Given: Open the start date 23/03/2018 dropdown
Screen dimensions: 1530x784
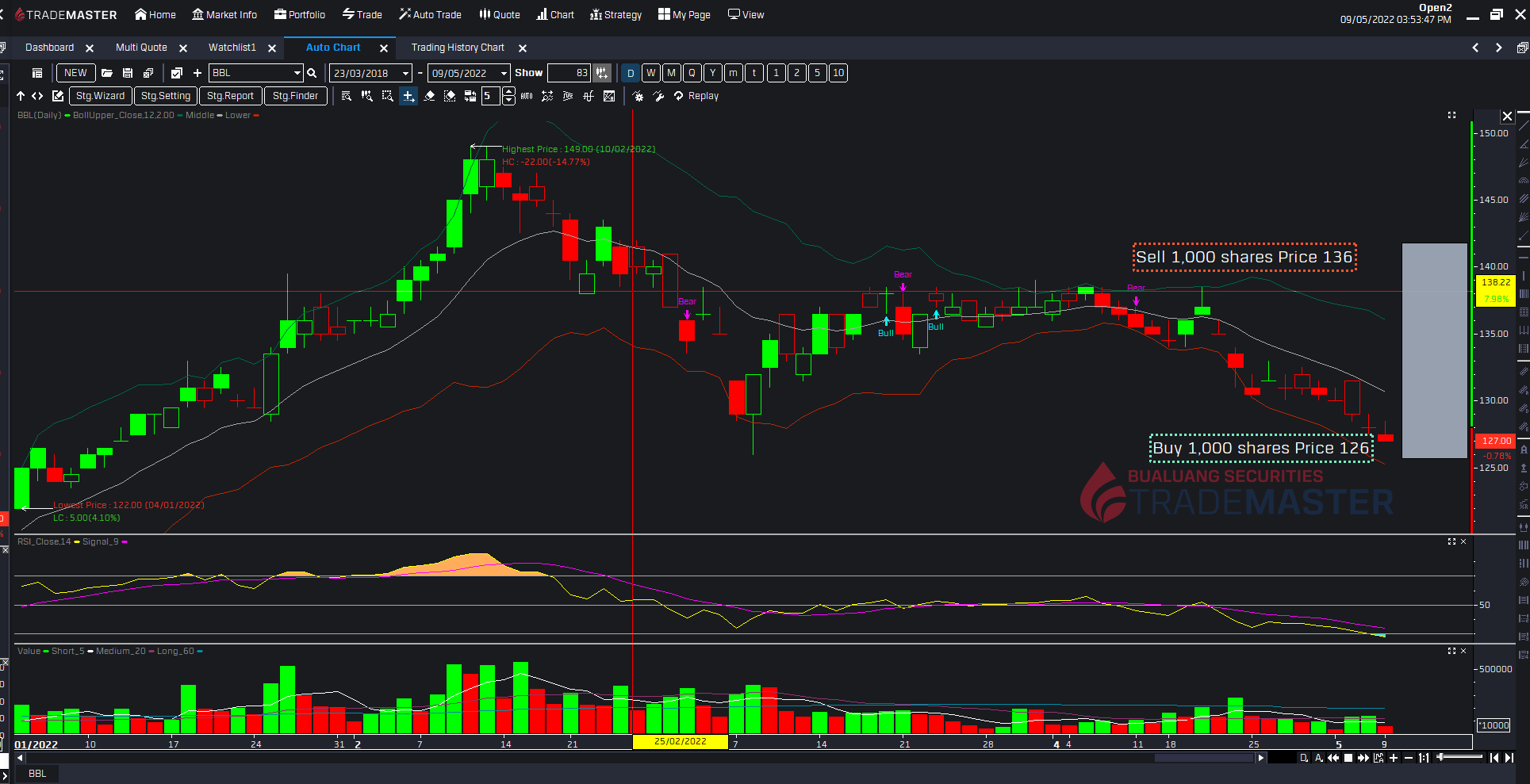Looking at the screenshot, I should [405, 73].
